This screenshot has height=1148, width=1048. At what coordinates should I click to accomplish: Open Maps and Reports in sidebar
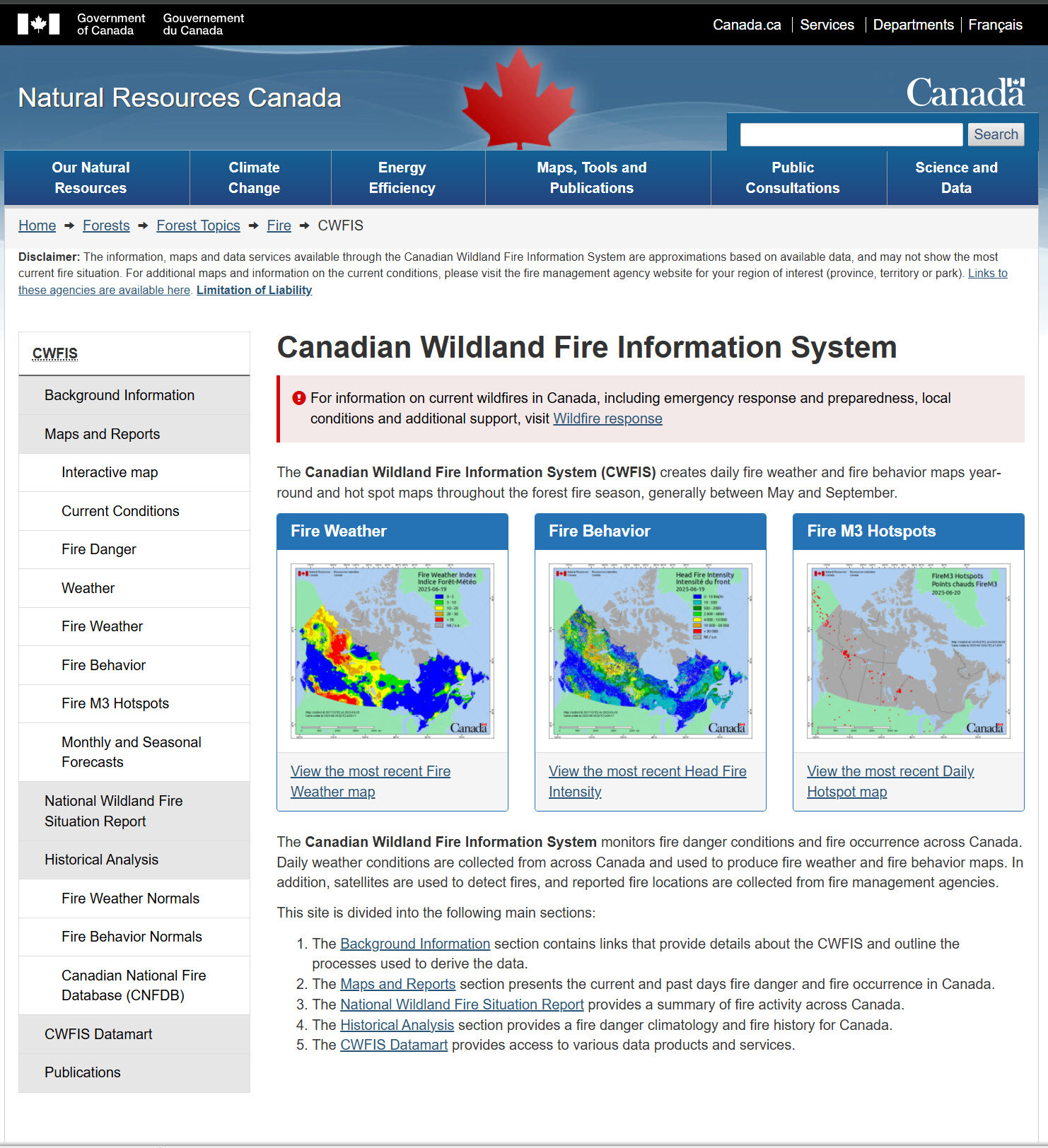pyautogui.click(x=134, y=434)
